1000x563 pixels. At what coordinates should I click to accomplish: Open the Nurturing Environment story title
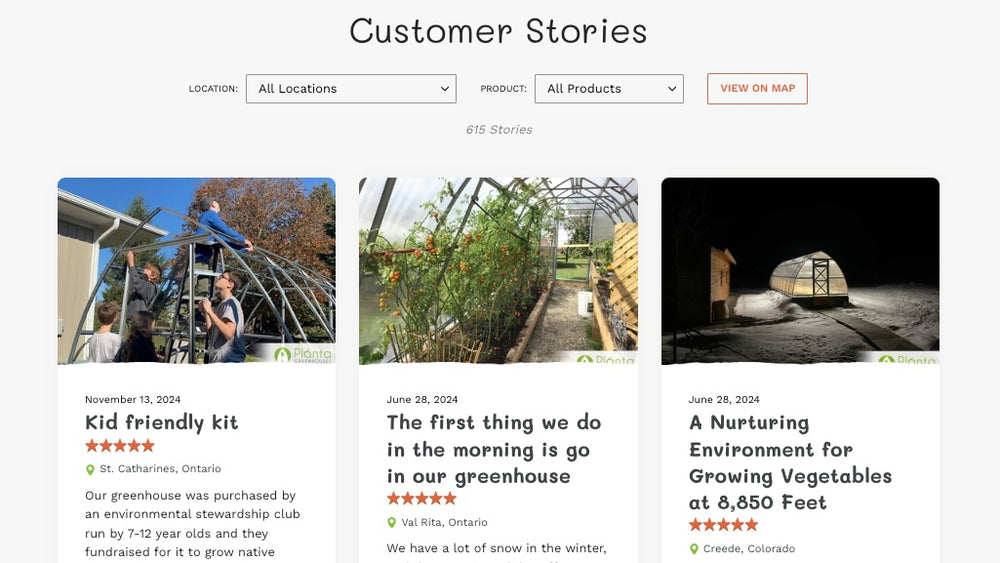pyautogui.click(x=790, y=462)
